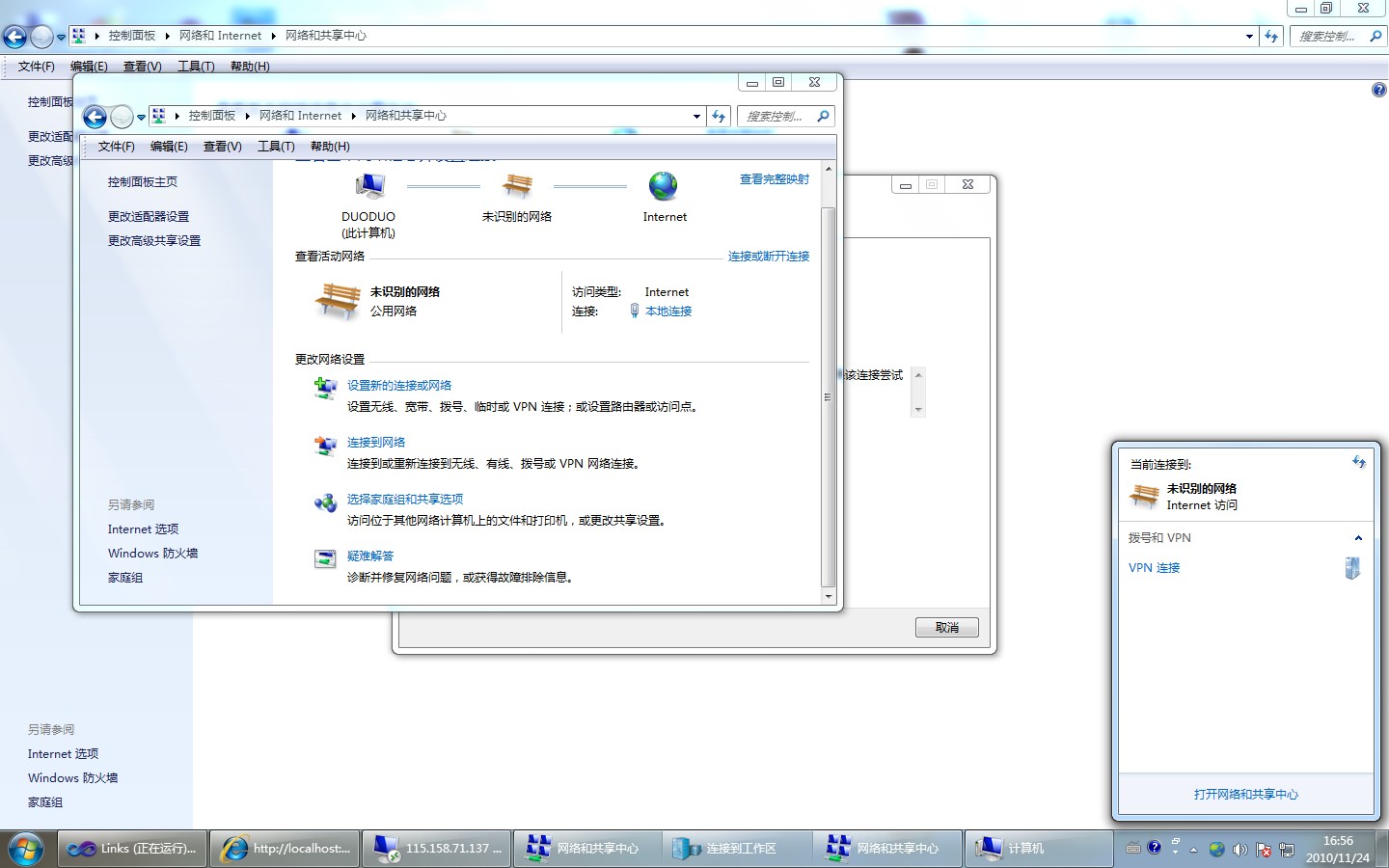Show hidden system tray icons

click(1193, 850)
